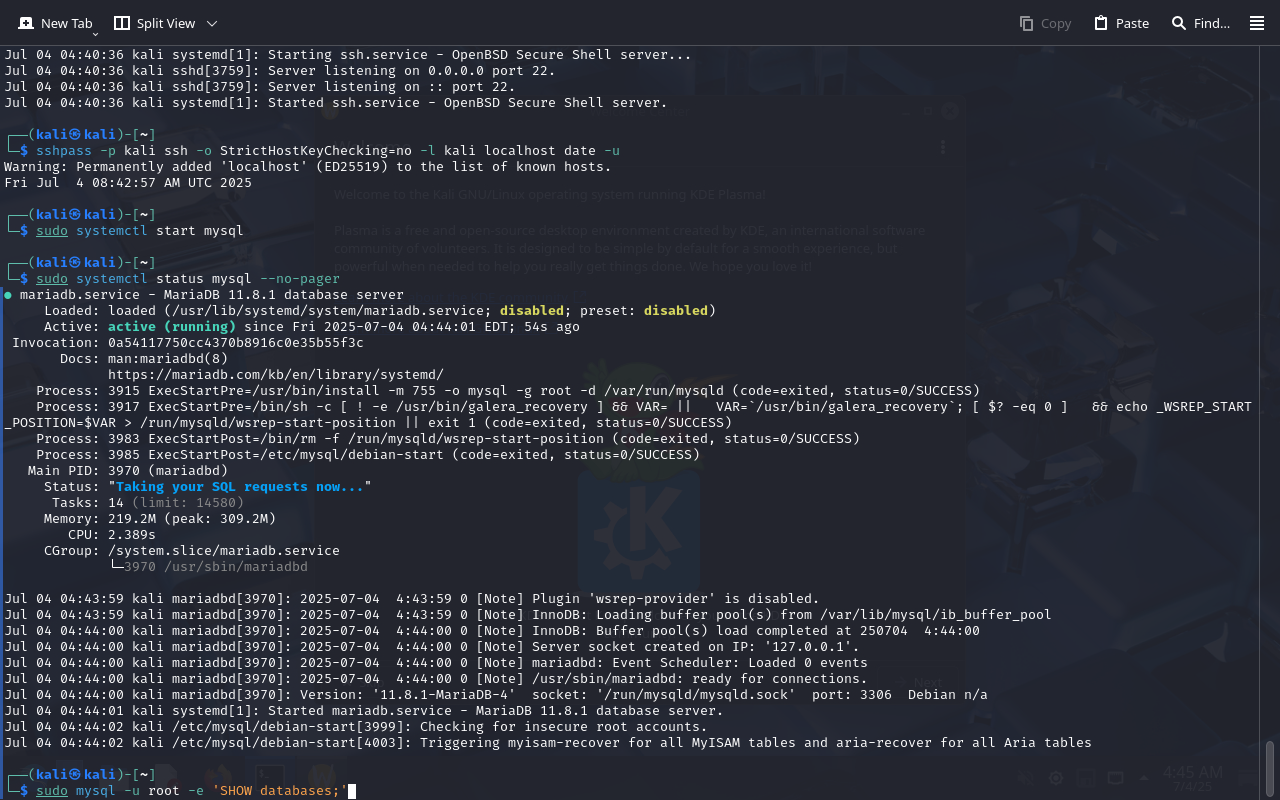1280x800 pixels.
Task: Click 'Triggering myisam-recover for all MyISAM tables' line
Action: pyautogui.click(x=548, y=743)
